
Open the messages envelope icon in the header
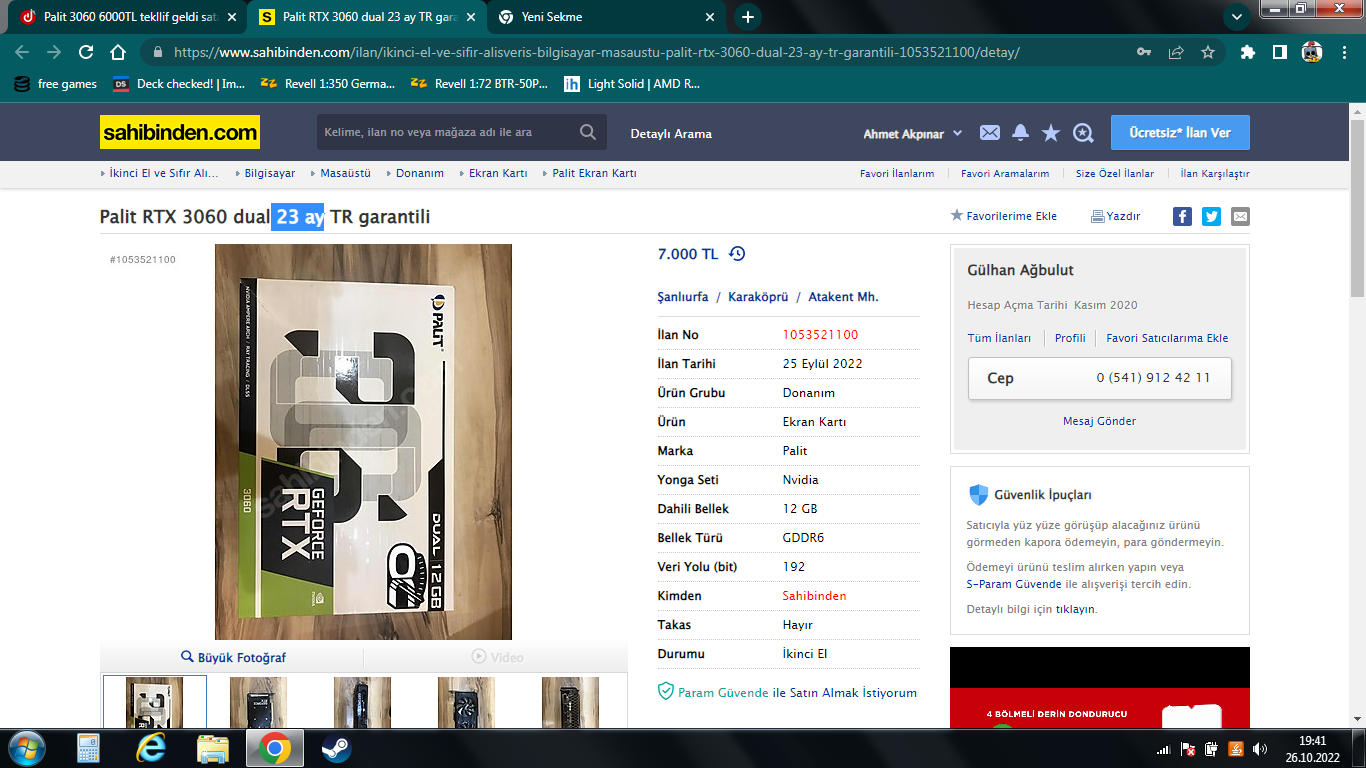click(x=989, y=133)
